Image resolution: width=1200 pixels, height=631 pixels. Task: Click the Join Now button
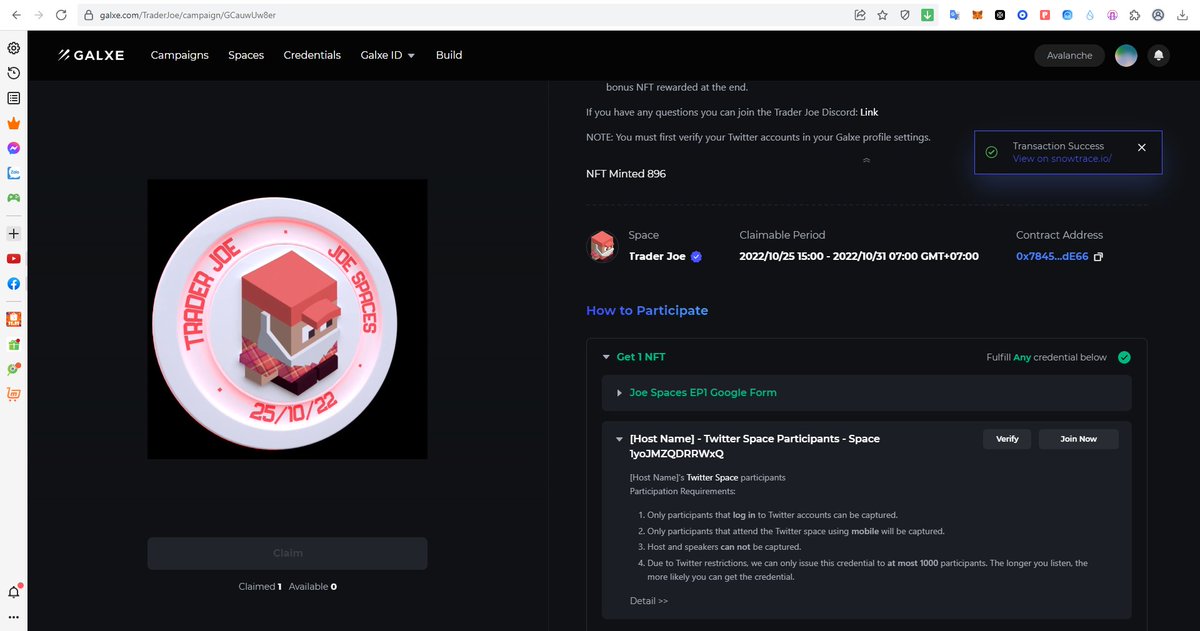click(x=1079, y=439)
